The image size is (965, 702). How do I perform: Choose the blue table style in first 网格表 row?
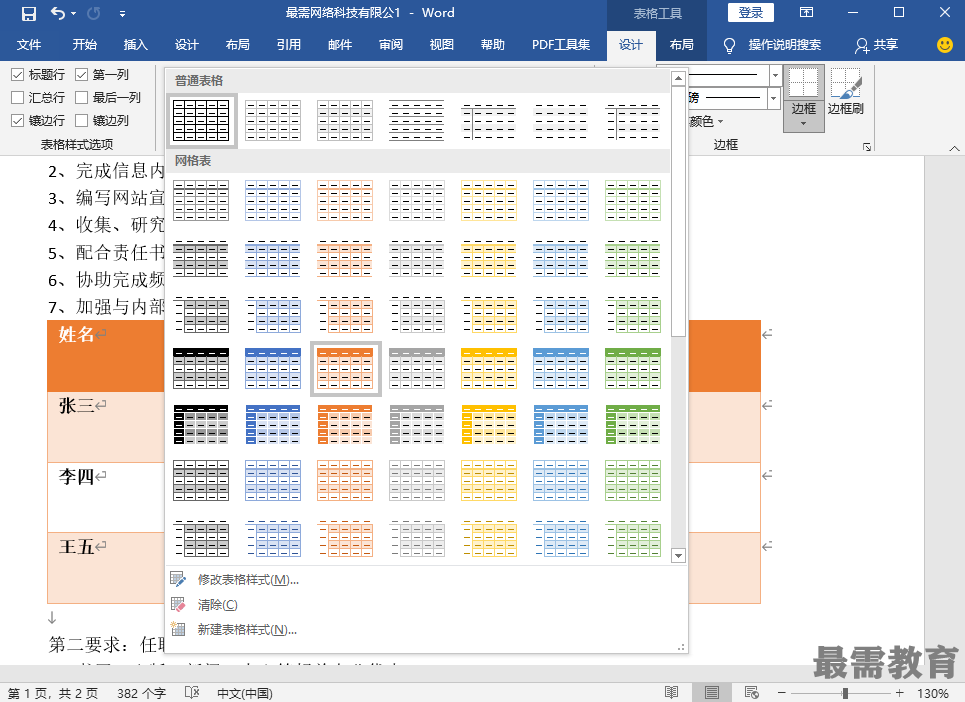tap(273, 201)
